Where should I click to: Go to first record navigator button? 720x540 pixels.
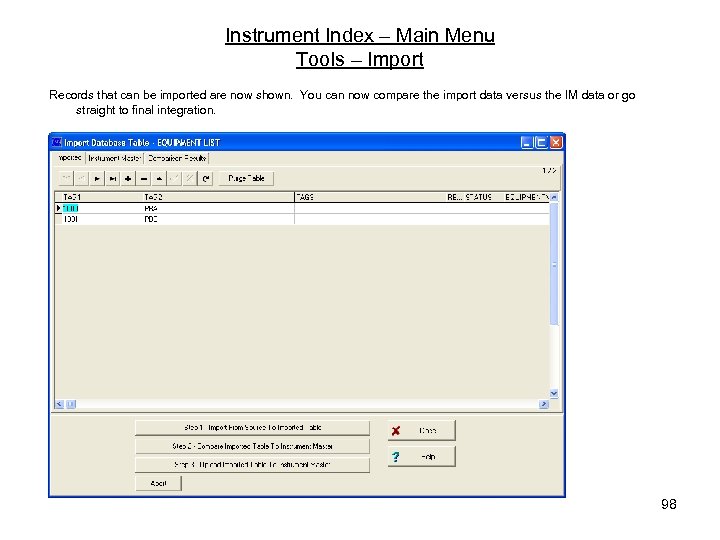(66, 178)
